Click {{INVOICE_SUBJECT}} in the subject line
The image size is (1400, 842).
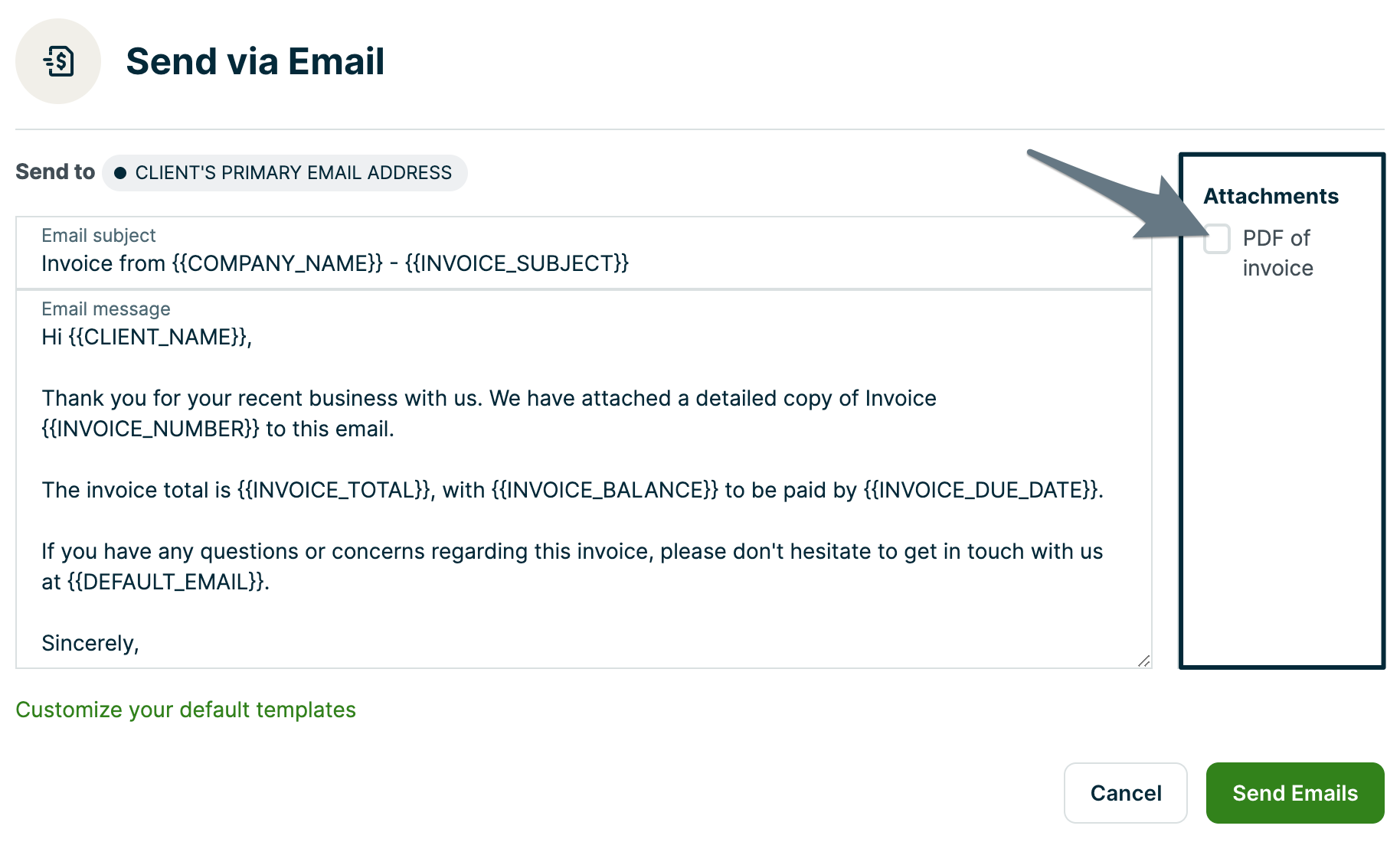(516, 263)
